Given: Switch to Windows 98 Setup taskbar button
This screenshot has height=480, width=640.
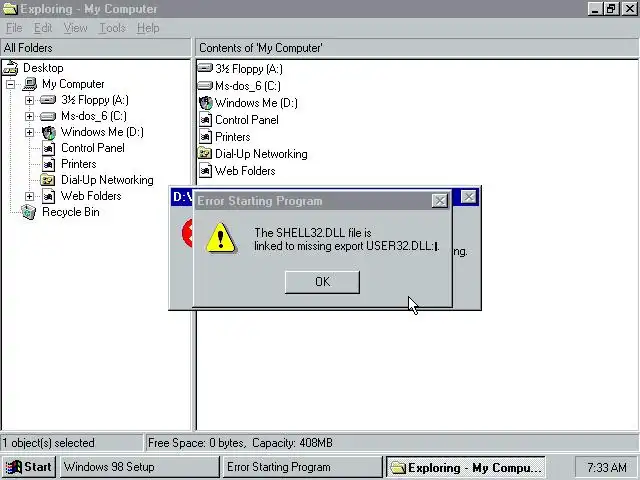Looking at the screenshot, I should pos(140,467).
